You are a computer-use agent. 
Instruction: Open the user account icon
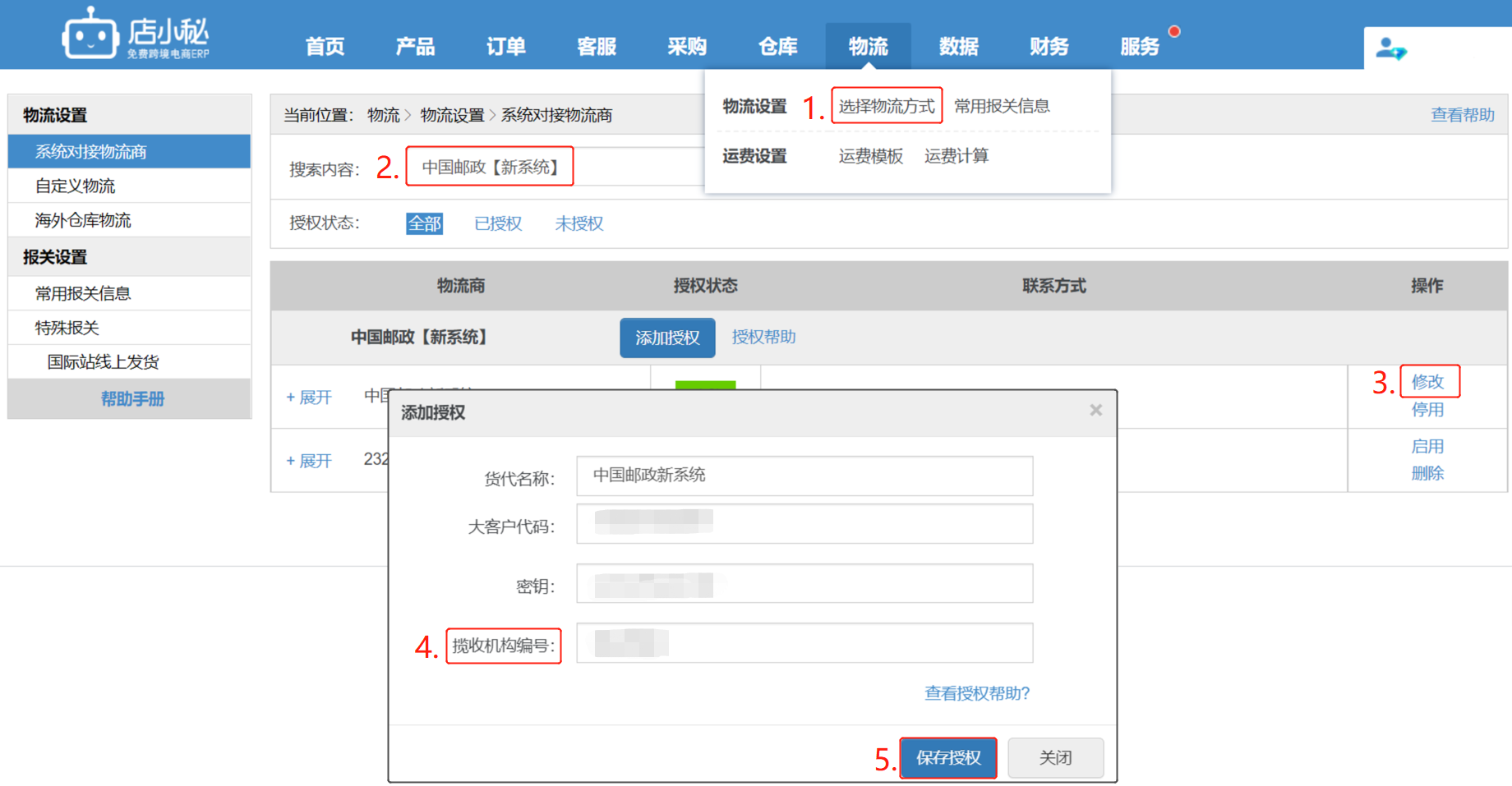[x=1390, y=48]
